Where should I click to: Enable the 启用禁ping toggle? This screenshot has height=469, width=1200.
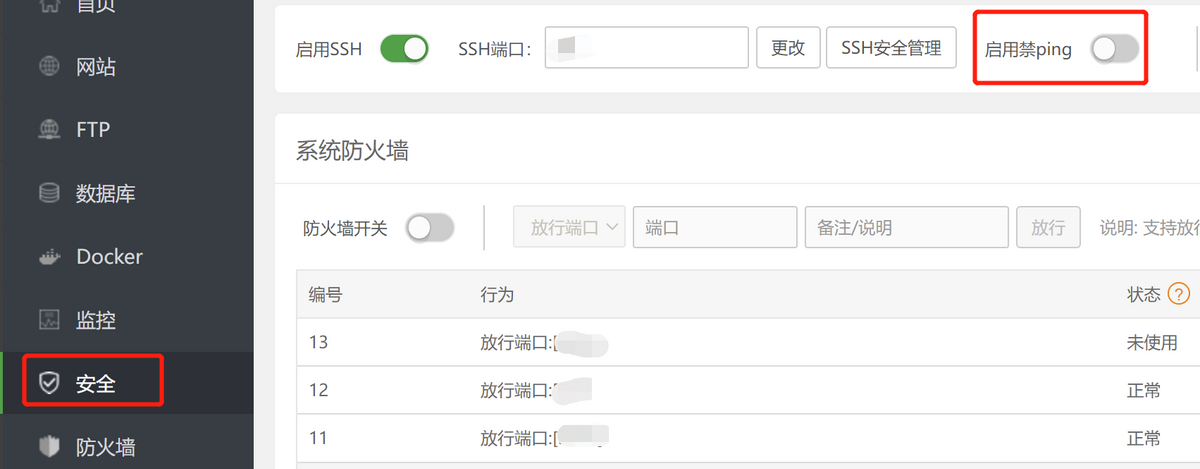[1114, 49]
